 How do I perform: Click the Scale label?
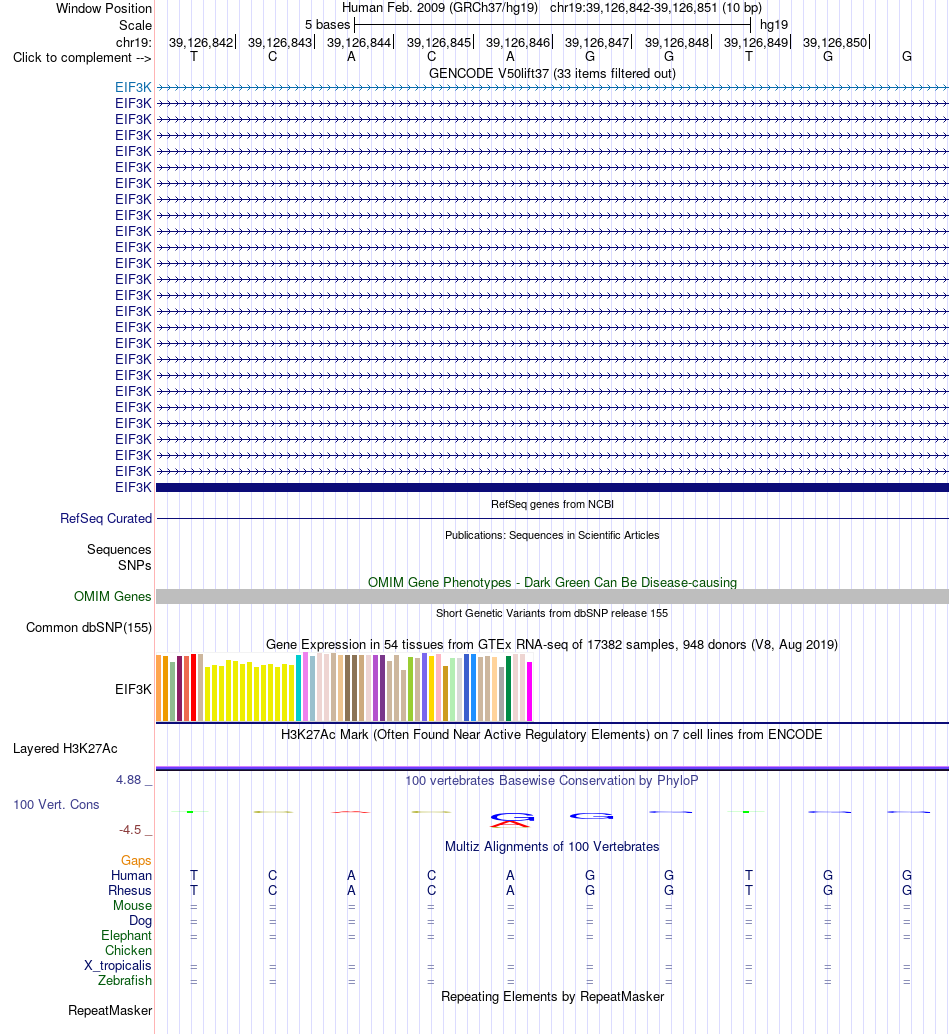point(135,25)
